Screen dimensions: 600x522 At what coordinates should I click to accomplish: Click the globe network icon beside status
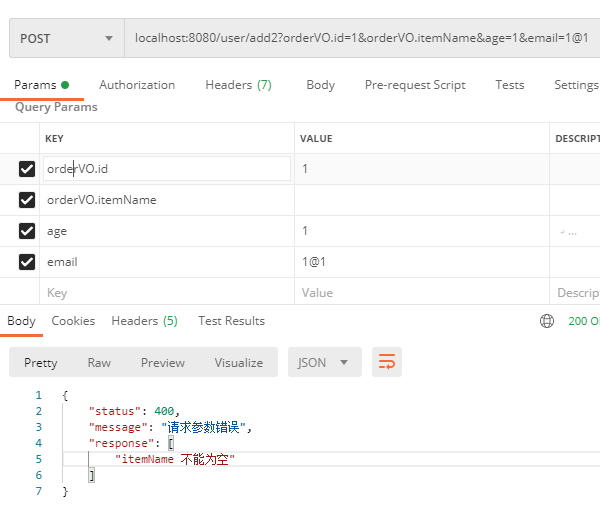pos(547,321)
